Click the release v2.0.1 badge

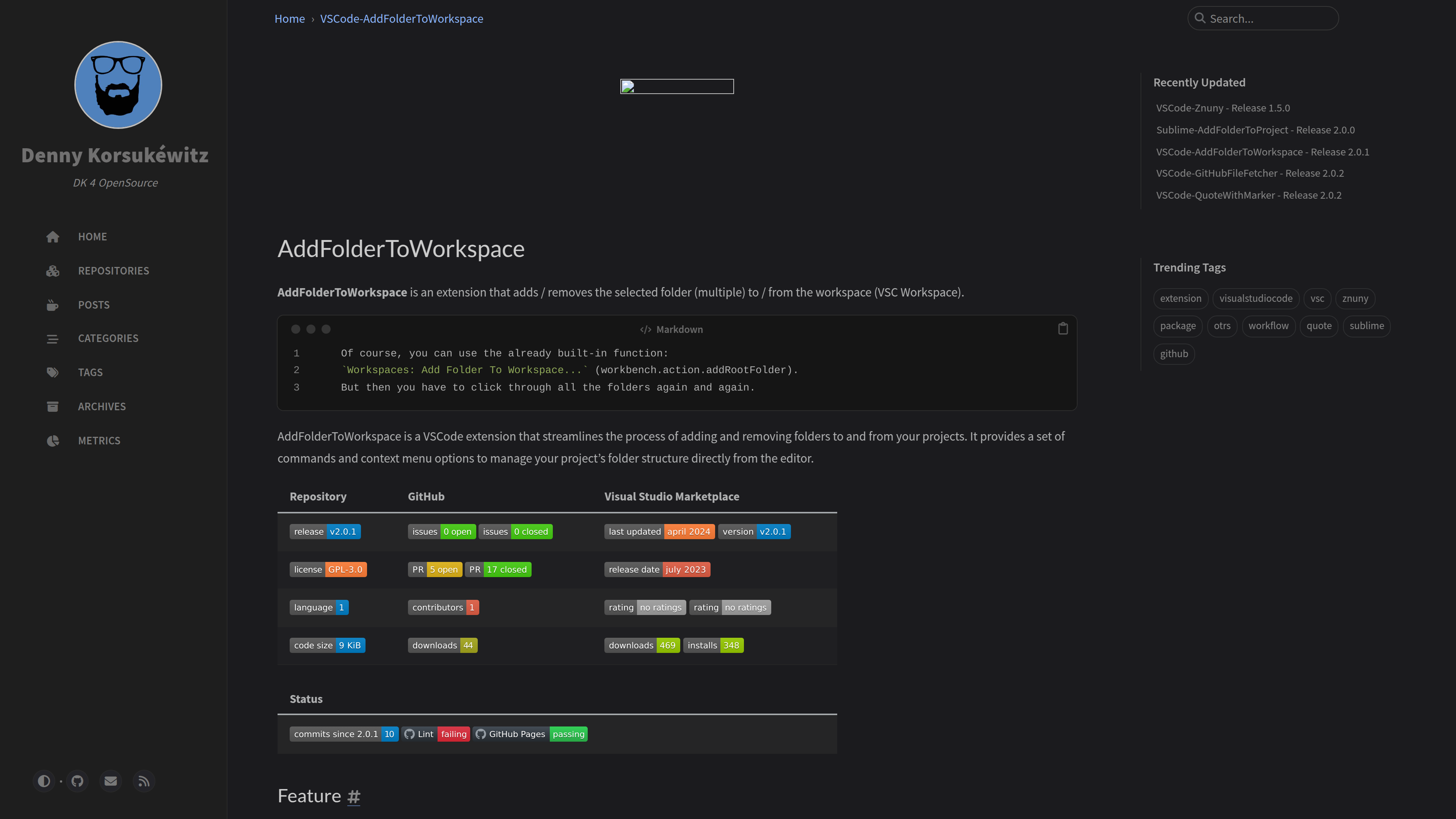(325, 532)
